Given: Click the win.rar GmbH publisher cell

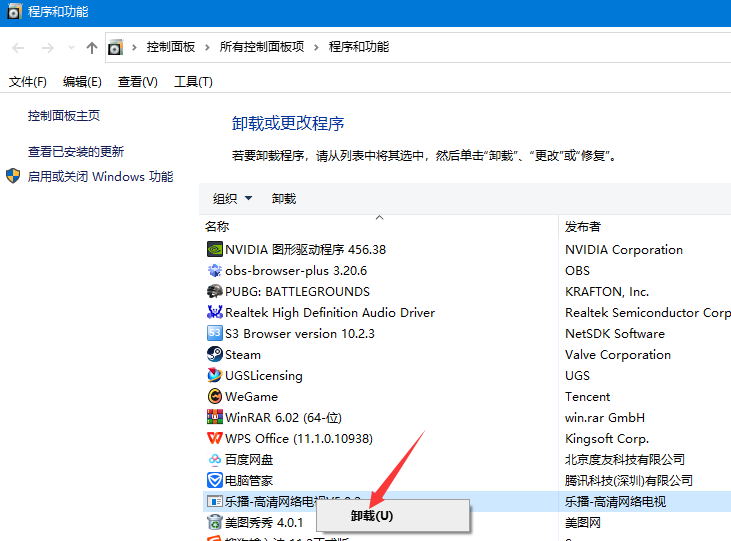Looking at the screenshot, I should [605, 418].
